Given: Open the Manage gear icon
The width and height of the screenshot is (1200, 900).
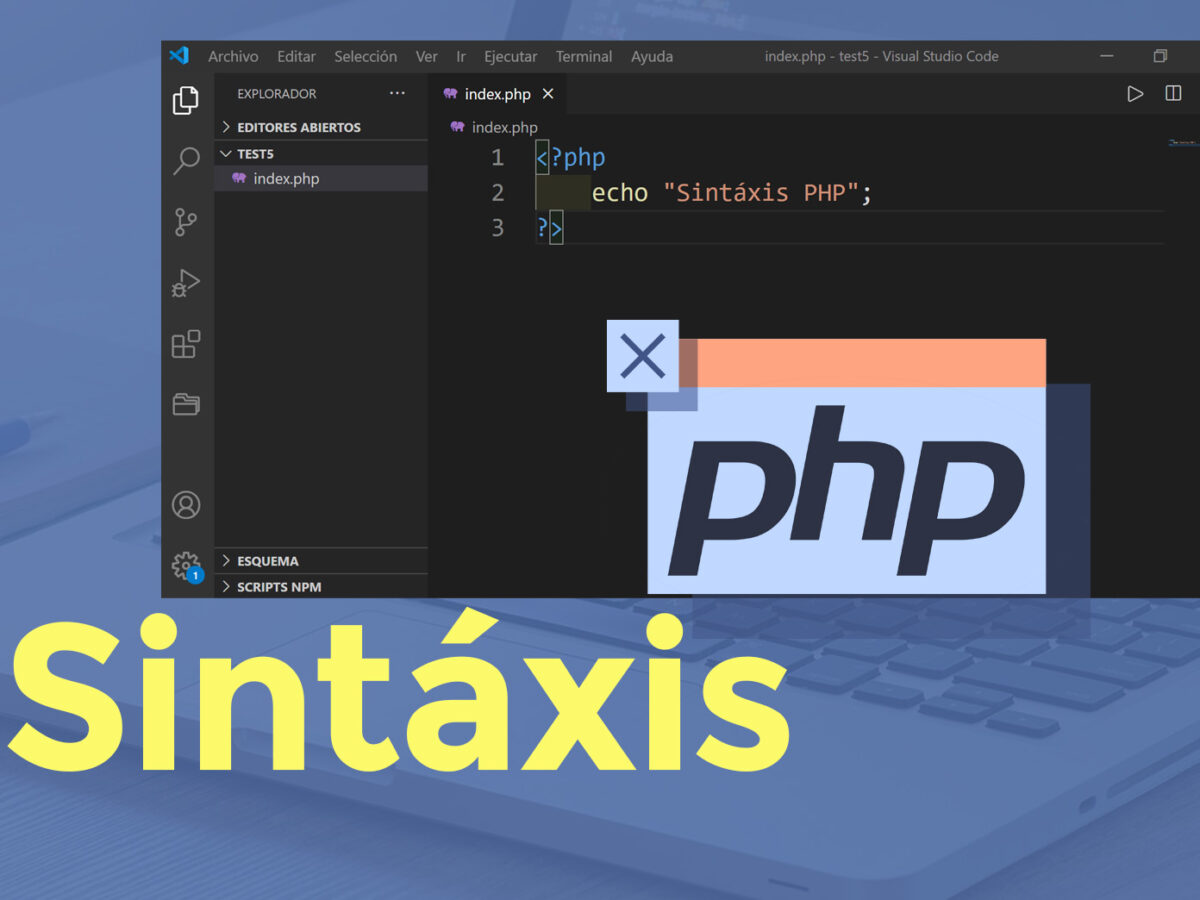Looking at the screenshot, I should click(x=186, y=566).
